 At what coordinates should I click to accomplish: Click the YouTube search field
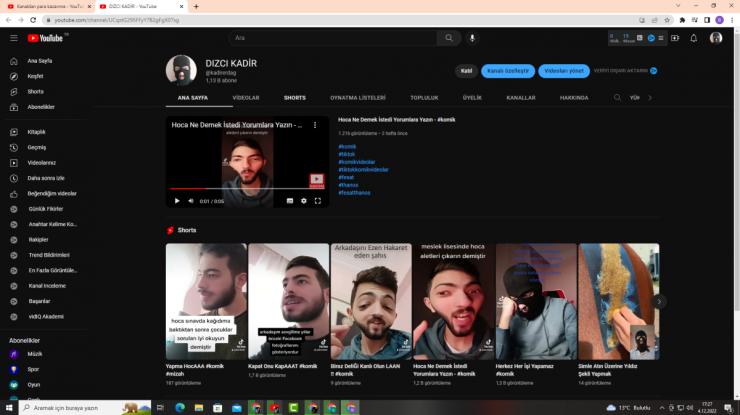pyautogui.click(x=333, y=38)
